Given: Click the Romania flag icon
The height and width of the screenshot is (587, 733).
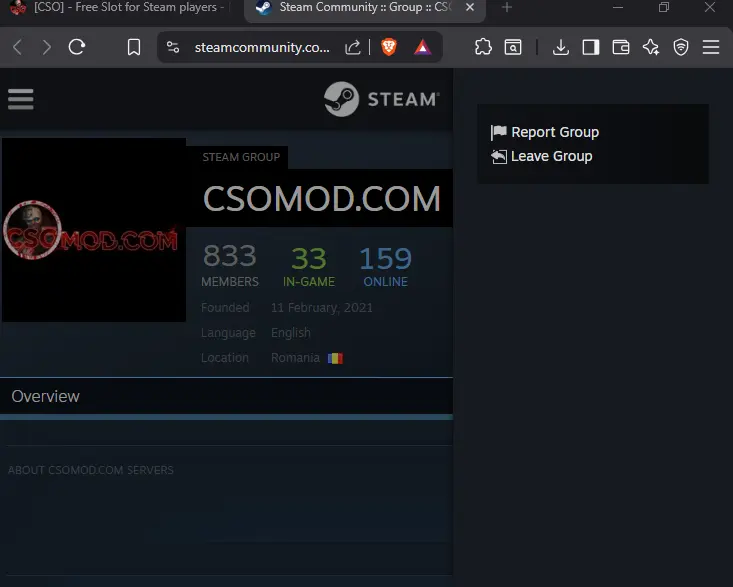Looking at the screenshot, I should coord(335,358).
